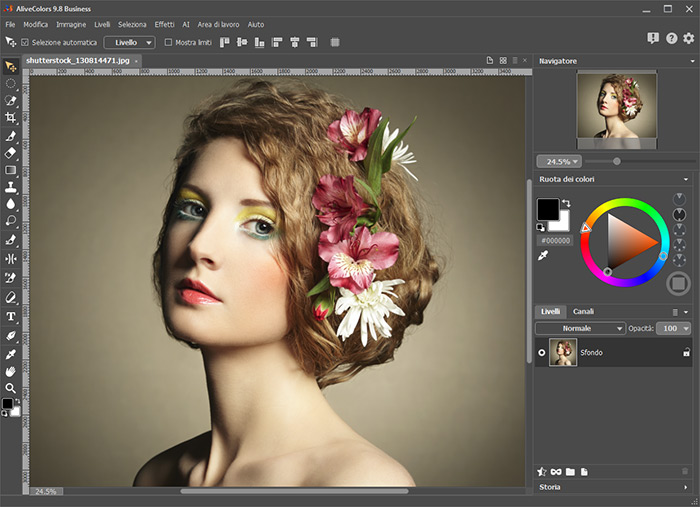700x507 pixels.
Task: Select the elliptical selection tool
Action: (x=11, y=83)
